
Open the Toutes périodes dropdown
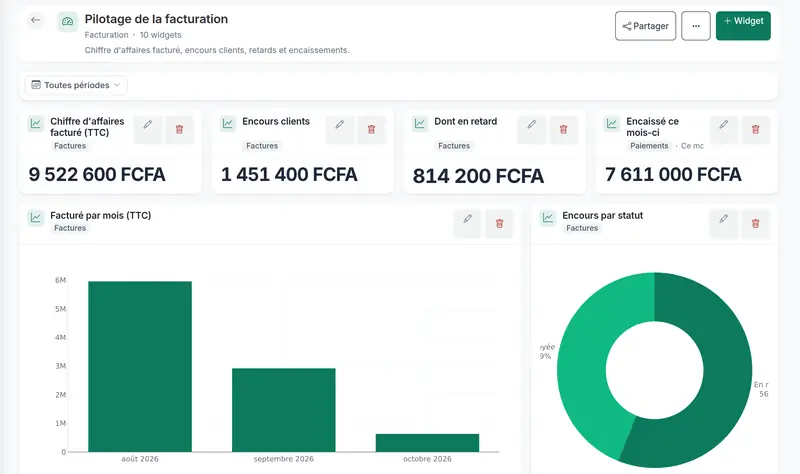pyautogui.click(x=76, y=85)
